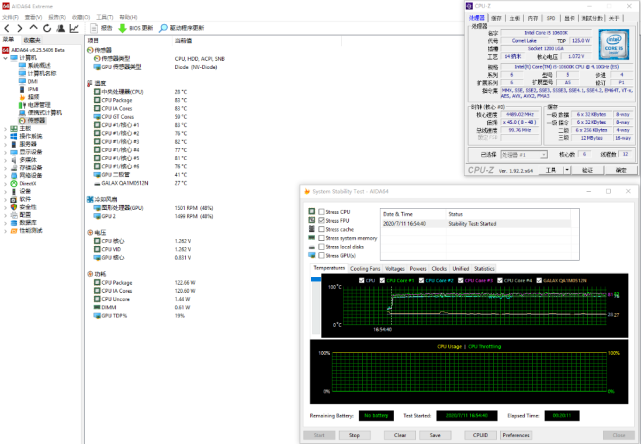Expand the motherboard tree node
The height and width of the screenshot is (444, 641).
coord(4,128)
